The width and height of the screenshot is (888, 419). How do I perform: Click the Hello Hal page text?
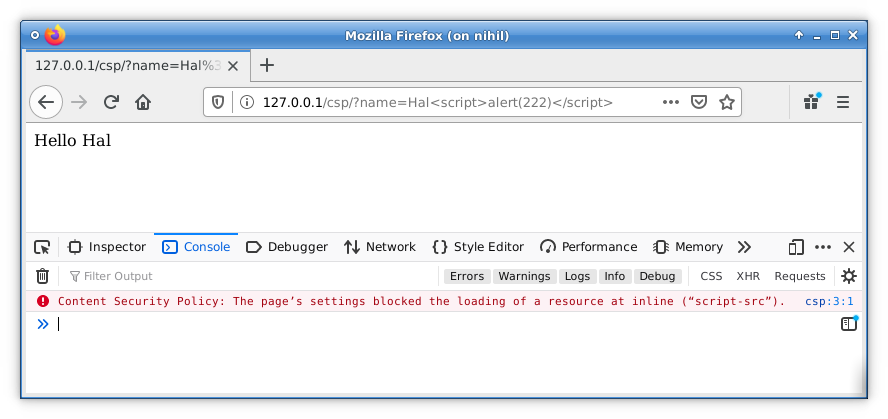(x=72, y=141)
